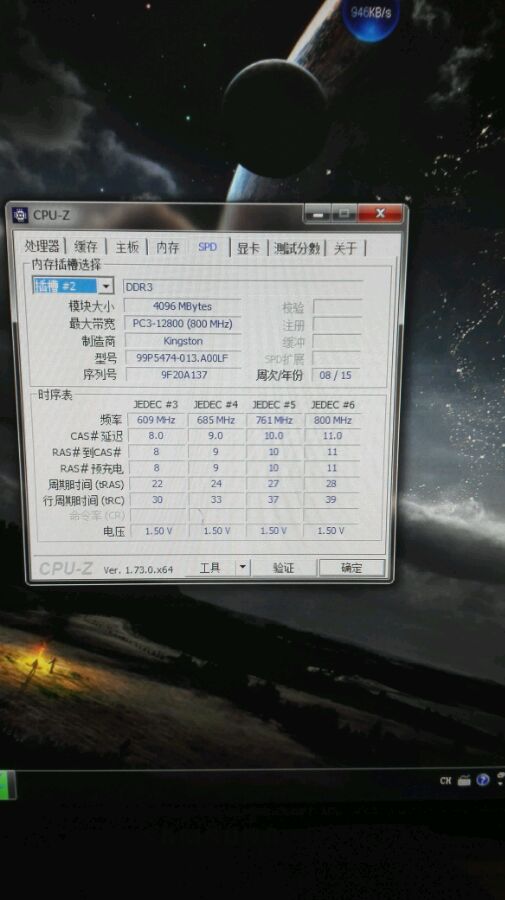Viewport: 505px width, 900px height.
Task: Open the language bar help icon
Action: pos(483,780)
